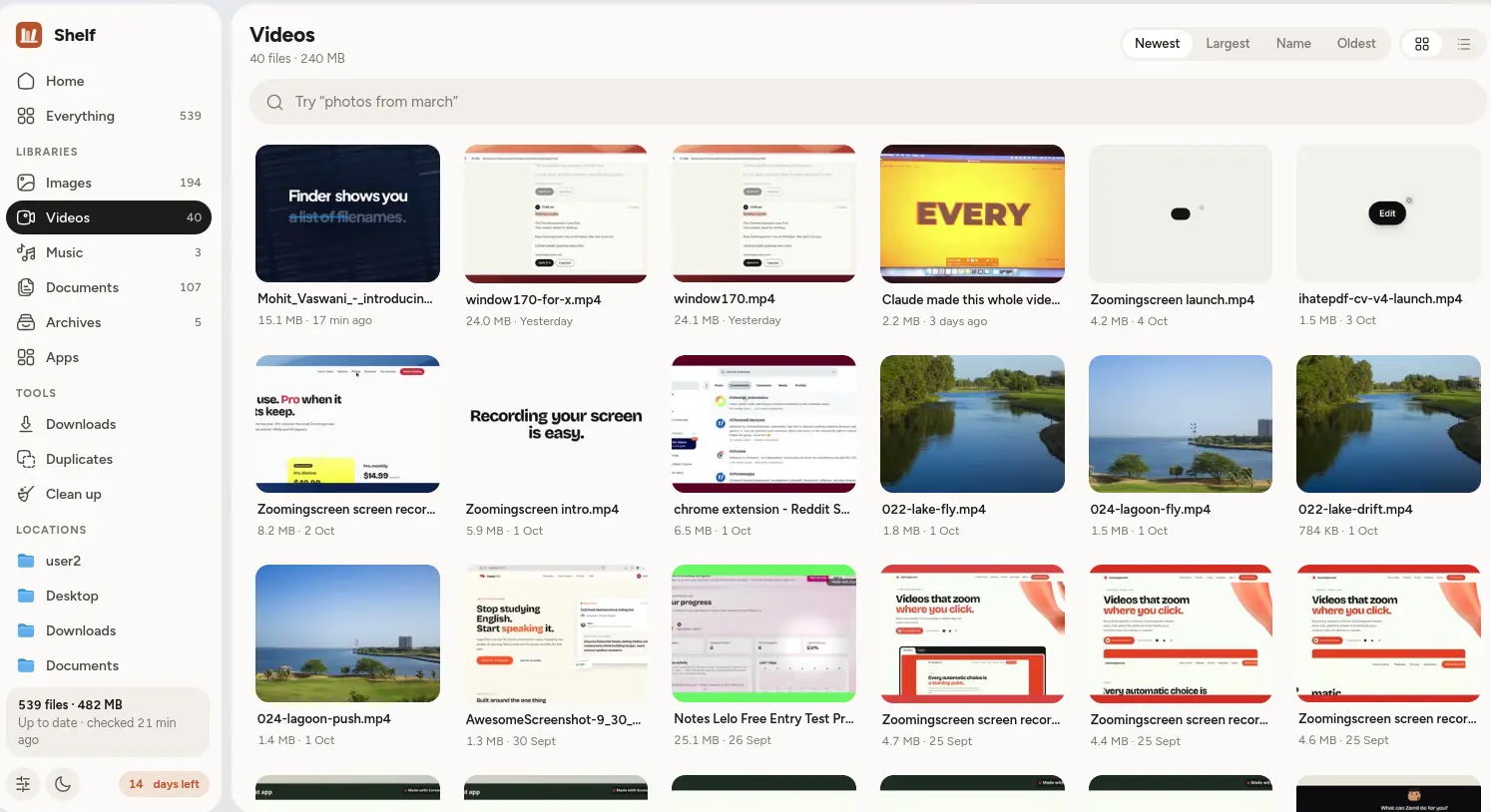Open the 022-lake-fly.mp4 thumbnail
The width and height of the screenshot is (1491, 812).
pyautogui.click(x=972, y=424)
